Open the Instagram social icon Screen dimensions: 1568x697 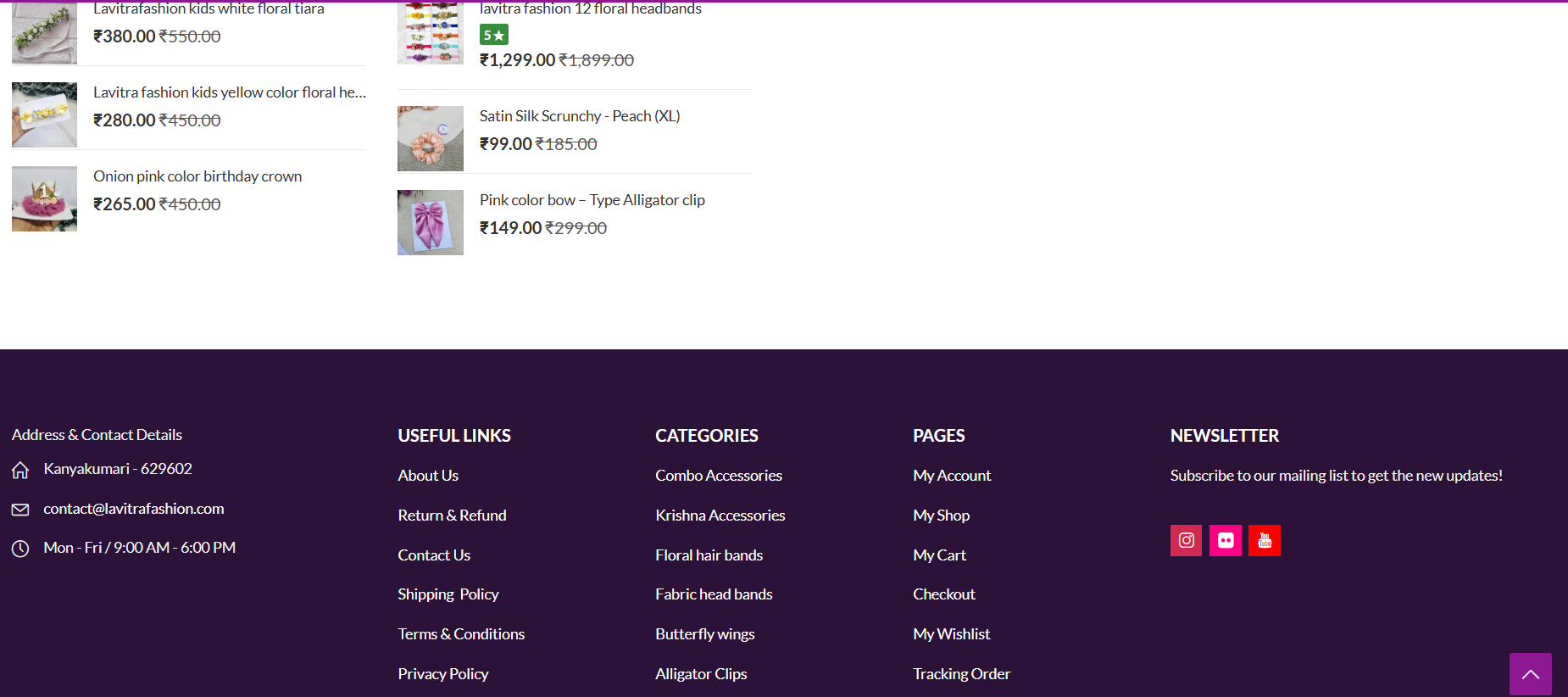(1186, 540)
